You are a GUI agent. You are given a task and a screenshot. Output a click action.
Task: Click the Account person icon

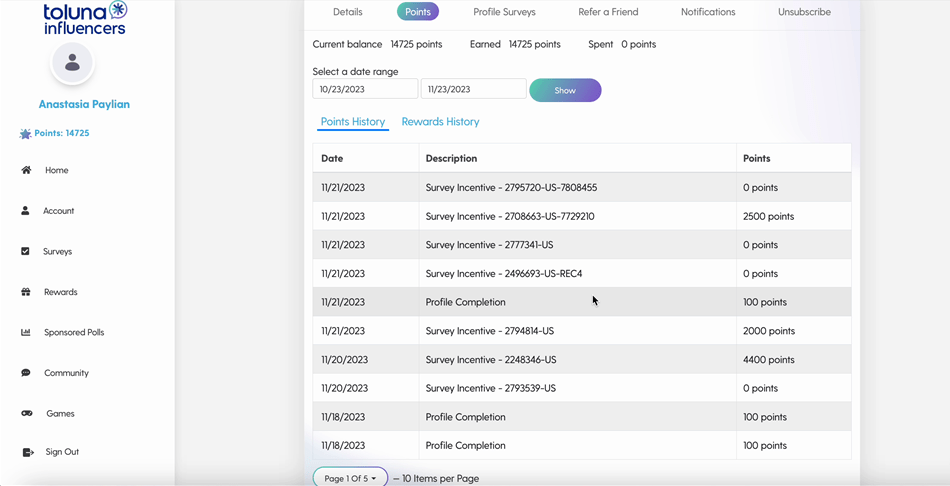(x=25, y=211)
